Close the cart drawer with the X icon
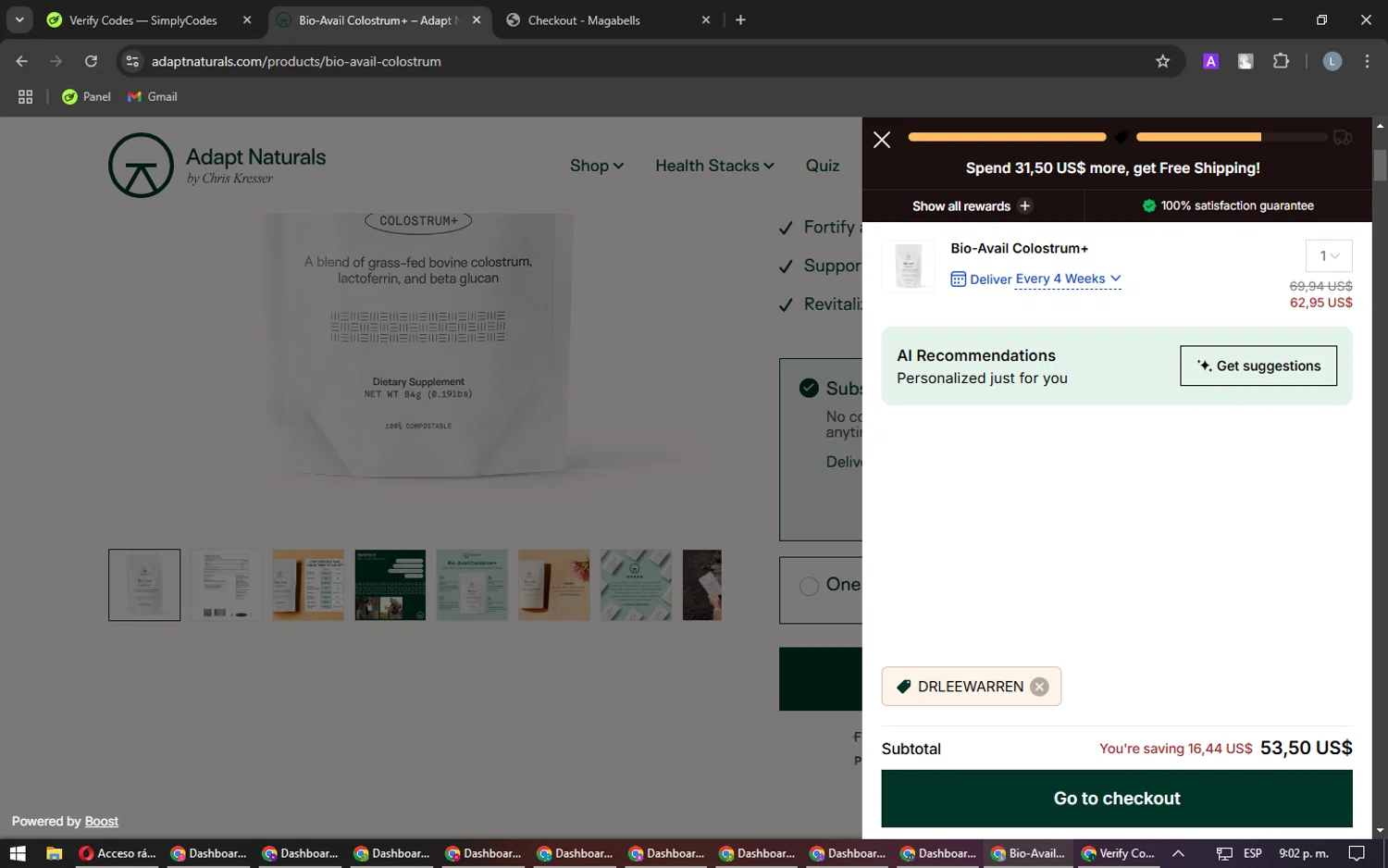 pyautogui.click(x=882, y=140)
